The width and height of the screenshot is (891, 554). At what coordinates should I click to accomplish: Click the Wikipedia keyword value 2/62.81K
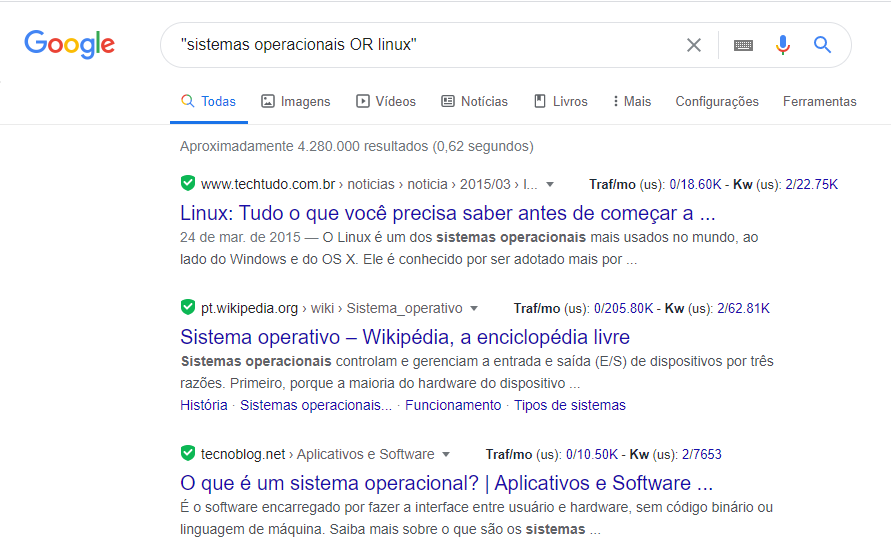pyautogui.click(x=743, y=309)
